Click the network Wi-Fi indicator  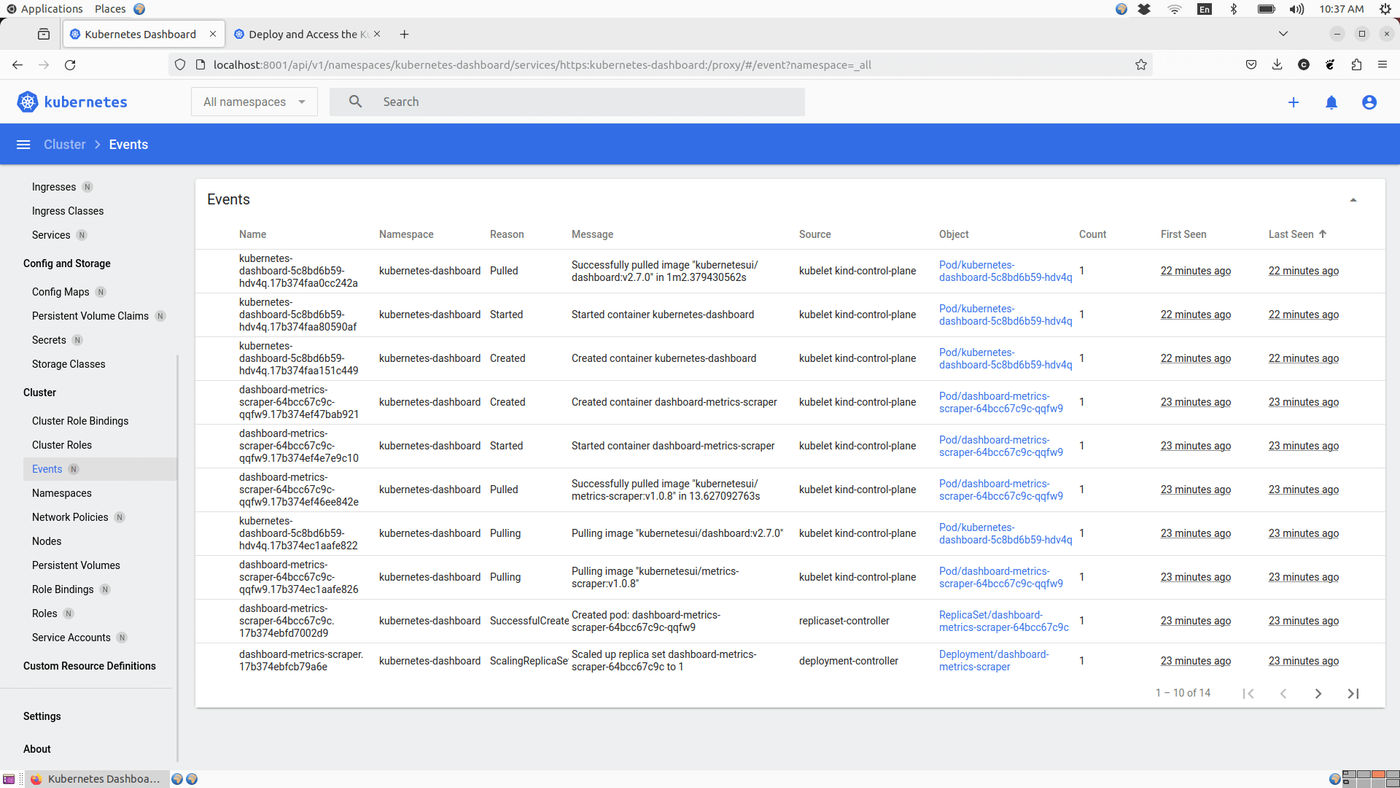pyautogui.click(x=1175, y=9)
